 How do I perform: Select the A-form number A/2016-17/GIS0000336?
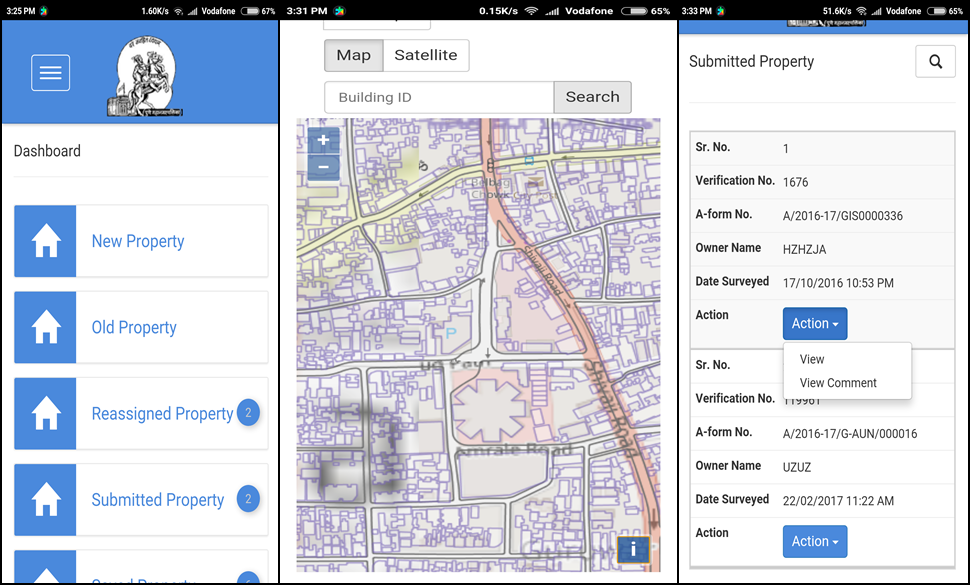[x=843, y=216]
